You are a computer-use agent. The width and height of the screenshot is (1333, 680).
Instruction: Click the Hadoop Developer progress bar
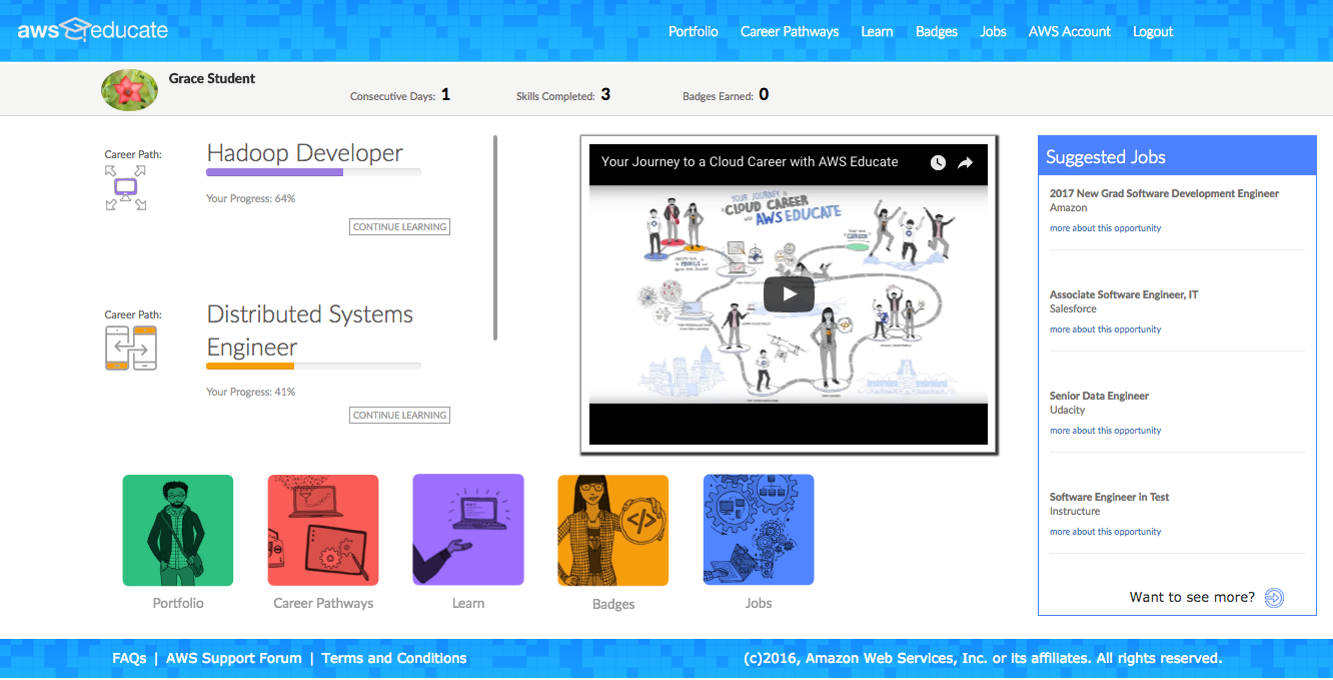313,172
